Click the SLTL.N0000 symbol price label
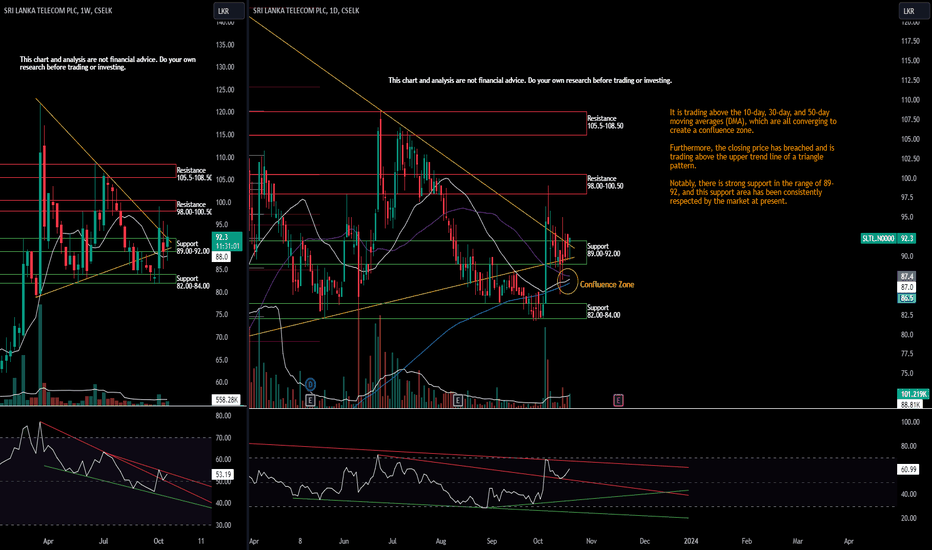The image size is (932, 550). coord(878,238)
